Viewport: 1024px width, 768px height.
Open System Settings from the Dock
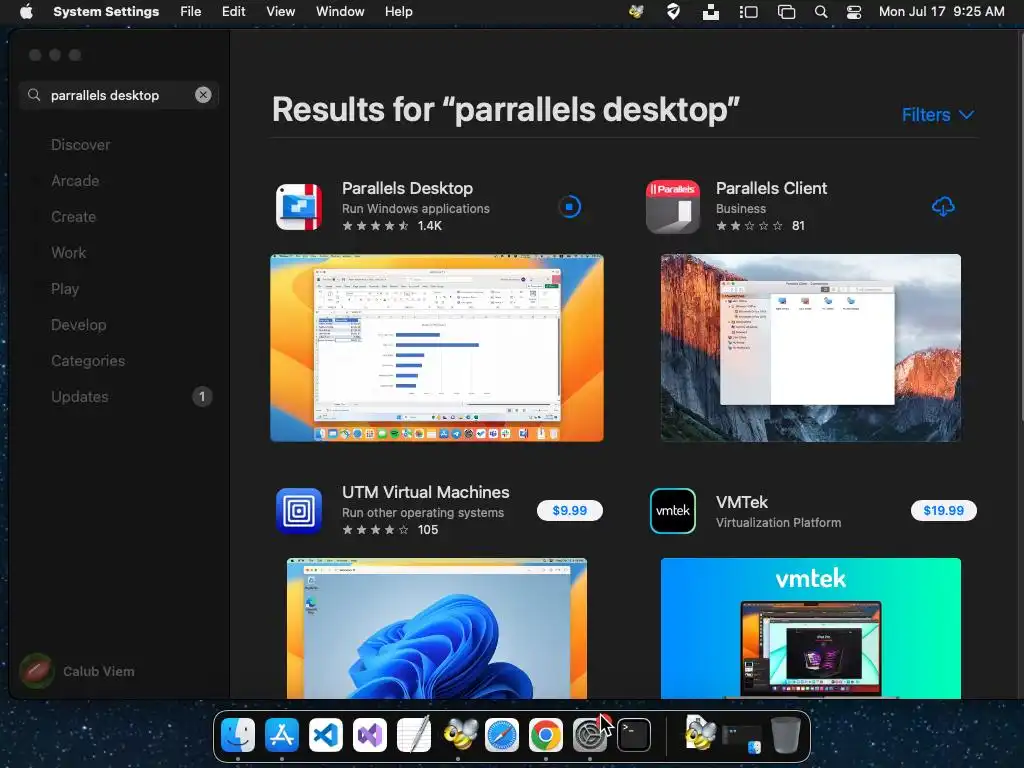point(589,735)
